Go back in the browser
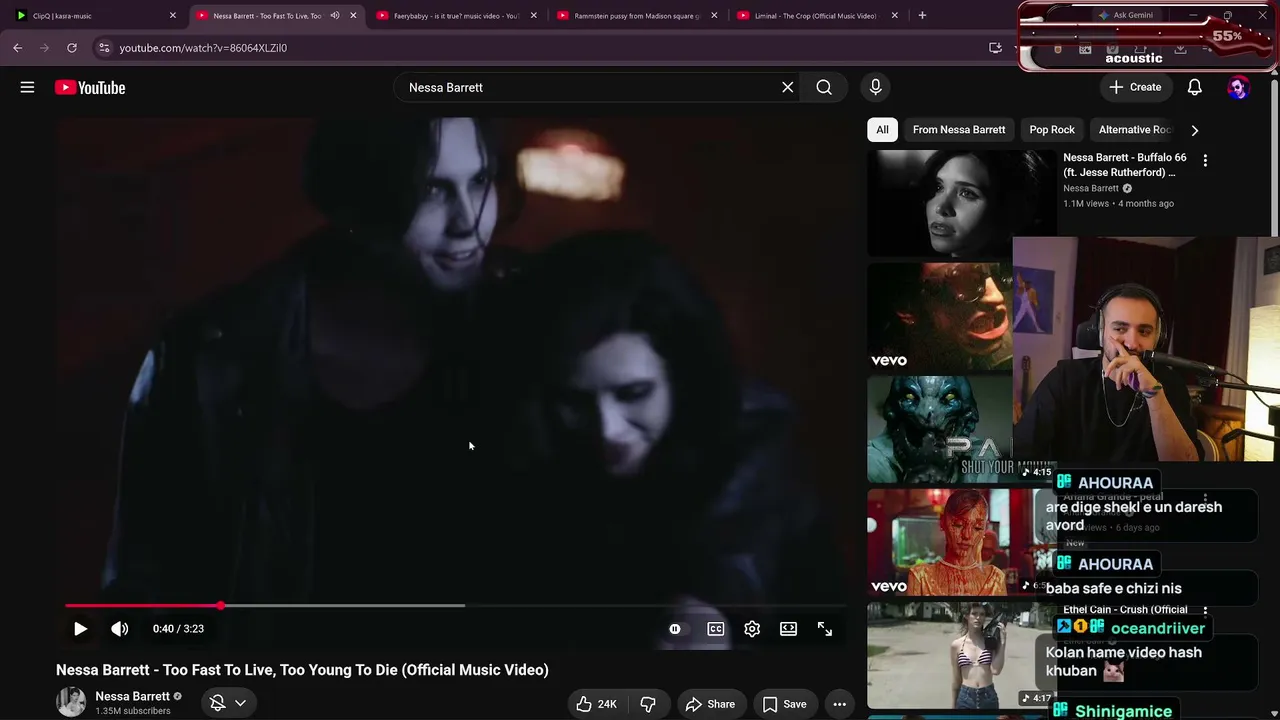Viewport: 1280px width, 720px height. [17, 48]
